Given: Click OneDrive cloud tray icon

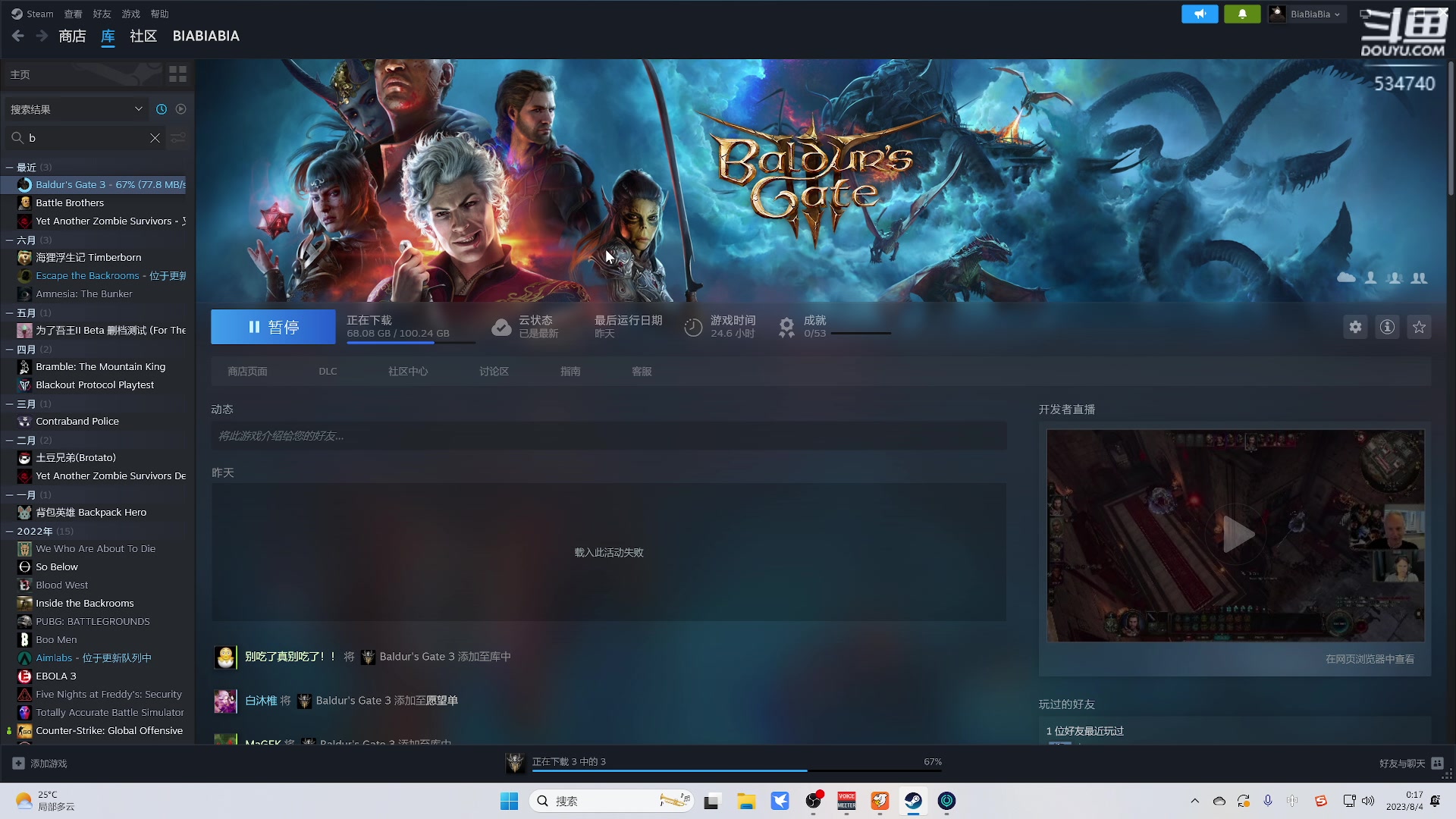Looking at the screenshot, I should click(x=1219, y=801).
